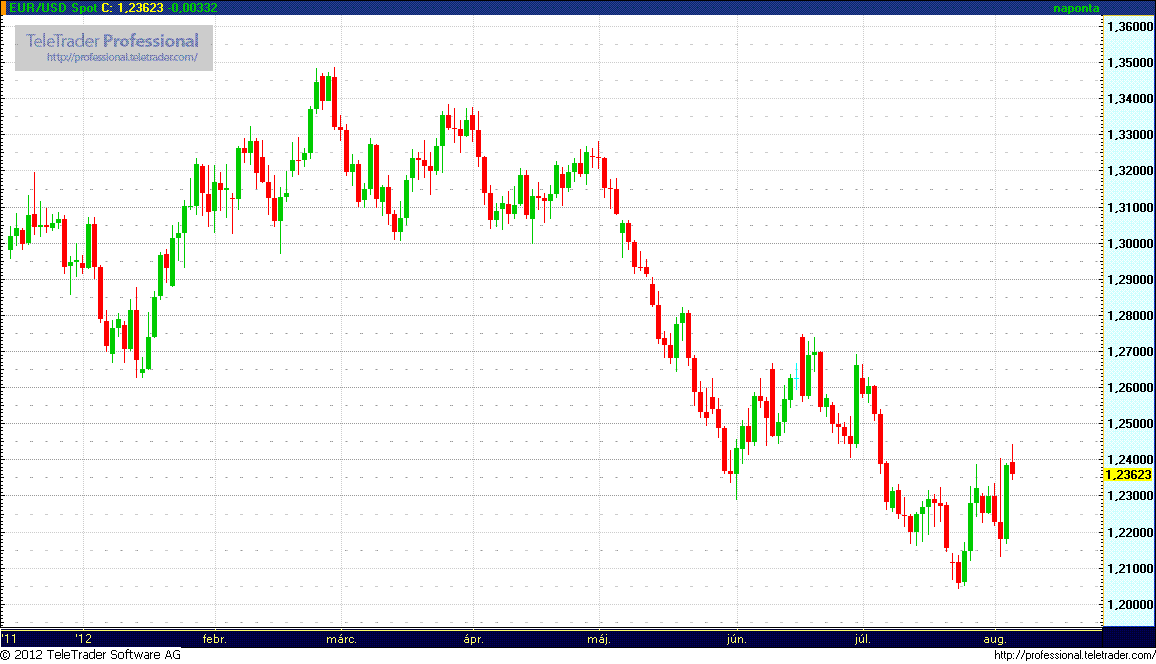Select the 'naponta' interval label
The width and height of the screenshot is (1156, 664).
coord(1076,7)
